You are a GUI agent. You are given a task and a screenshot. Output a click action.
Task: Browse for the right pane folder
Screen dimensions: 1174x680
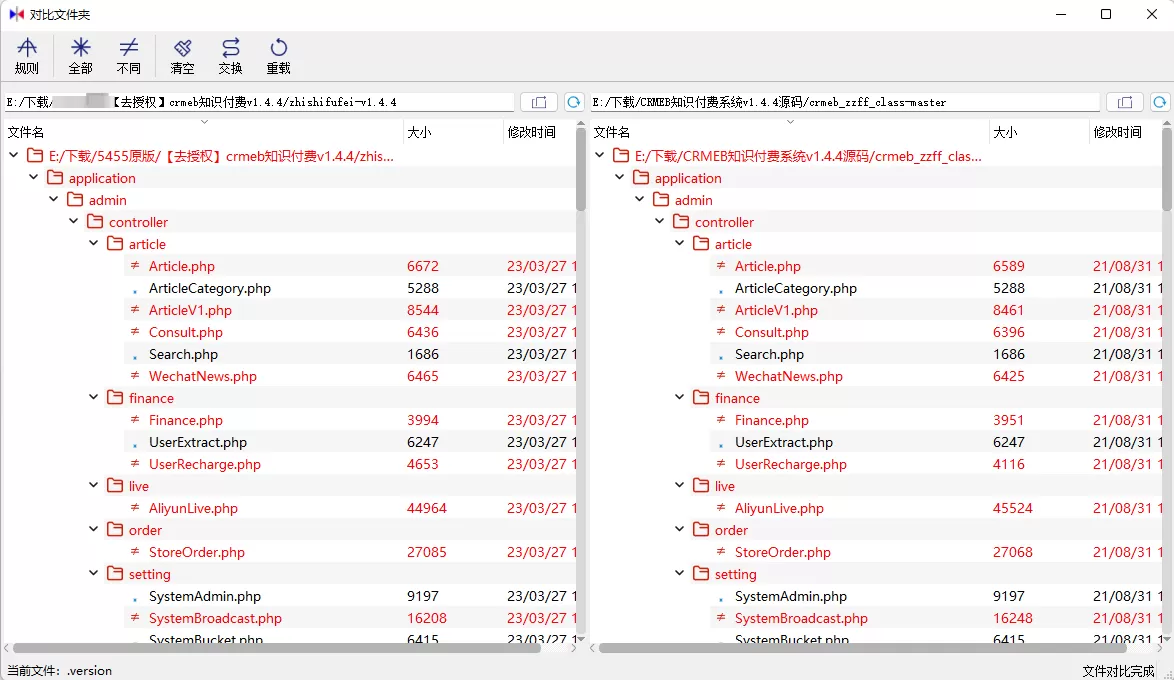pyautogui.click(x=1125, y=102)
